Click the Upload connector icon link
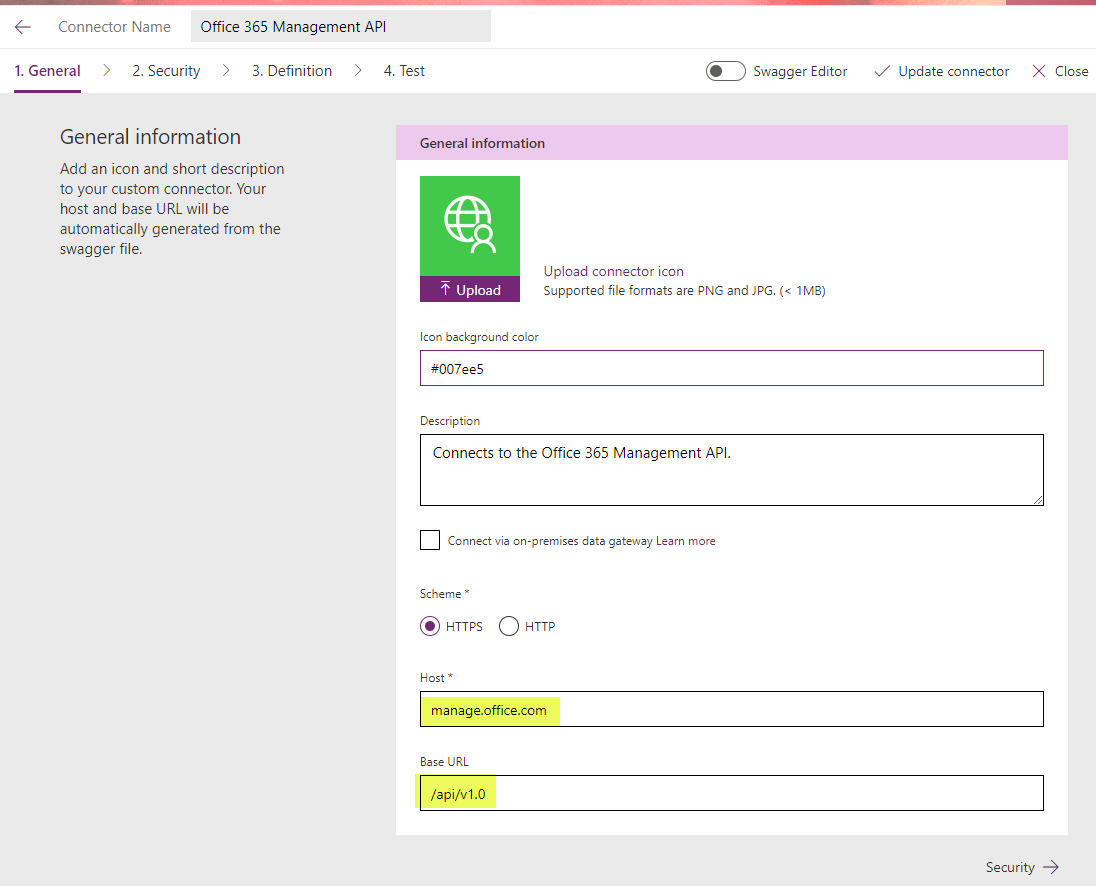 613,271
